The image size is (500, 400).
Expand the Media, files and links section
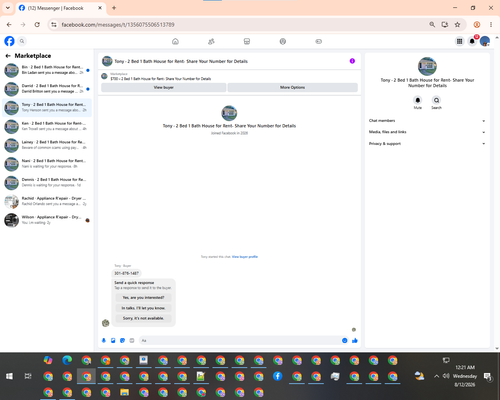pos(427,132)
